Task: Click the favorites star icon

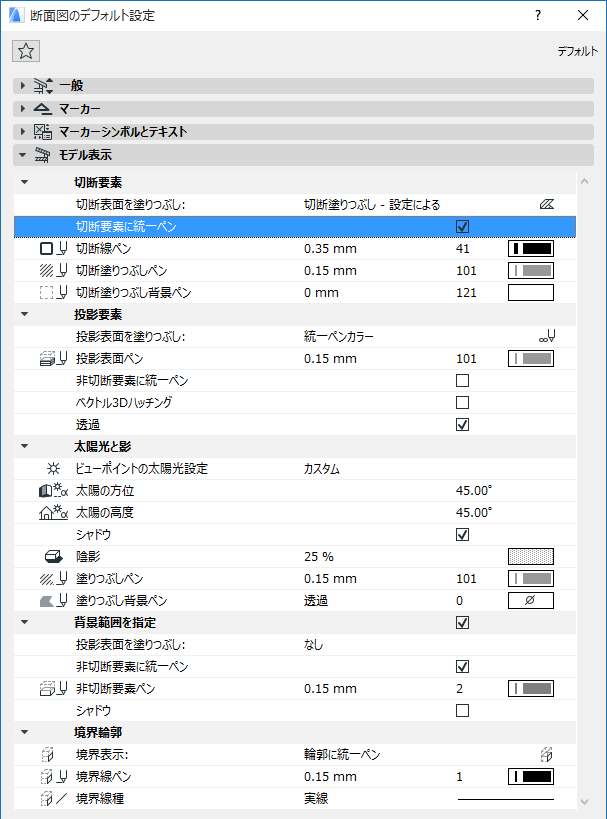Action: click(26, 51)
